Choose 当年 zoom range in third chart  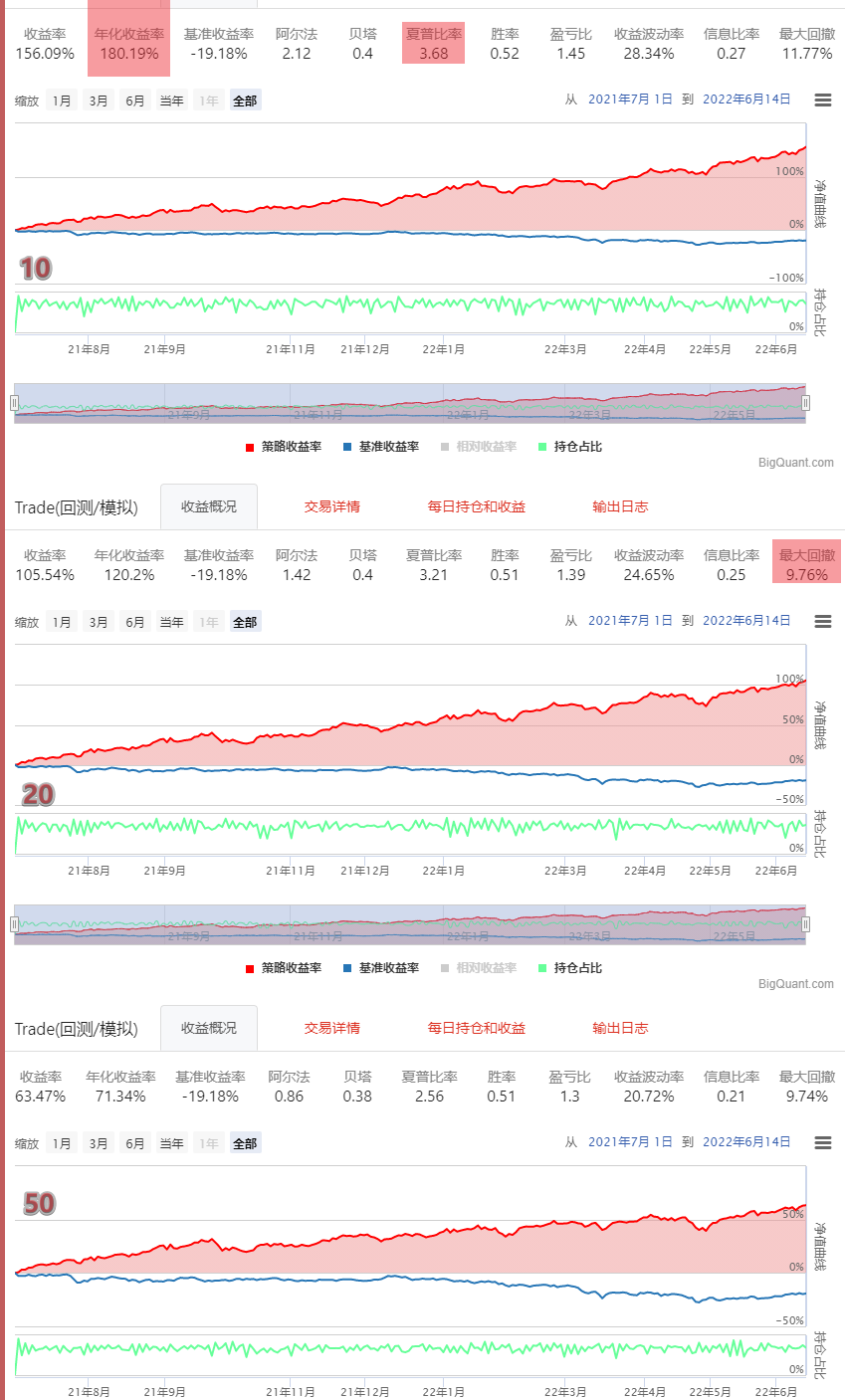pos(172,1143)
